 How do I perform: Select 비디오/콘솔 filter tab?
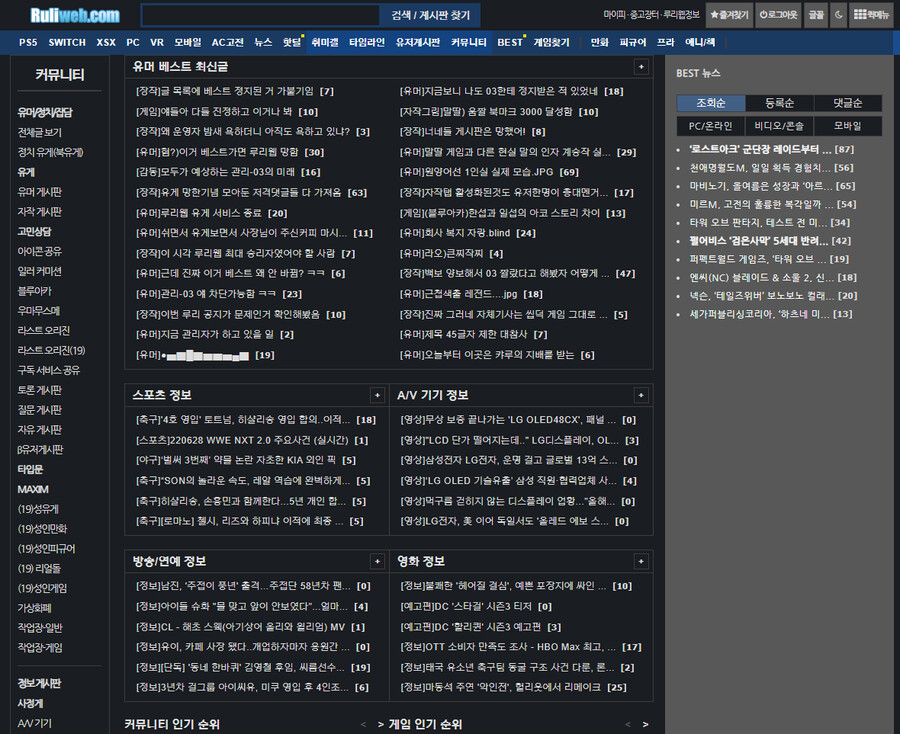(779, 126)
